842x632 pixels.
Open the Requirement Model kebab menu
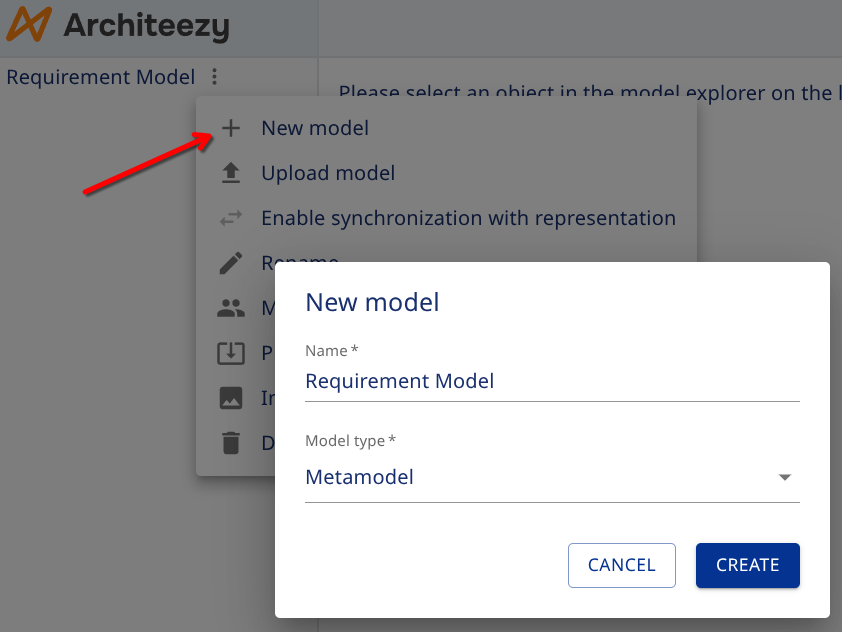click(213, 77)
